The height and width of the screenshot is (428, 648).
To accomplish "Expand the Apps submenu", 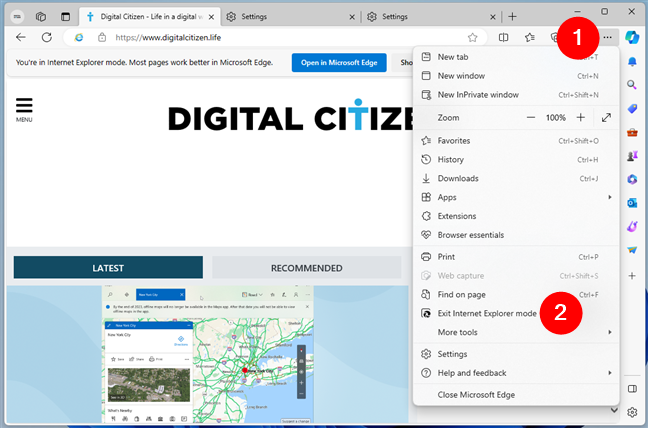I will click(514, 197).
